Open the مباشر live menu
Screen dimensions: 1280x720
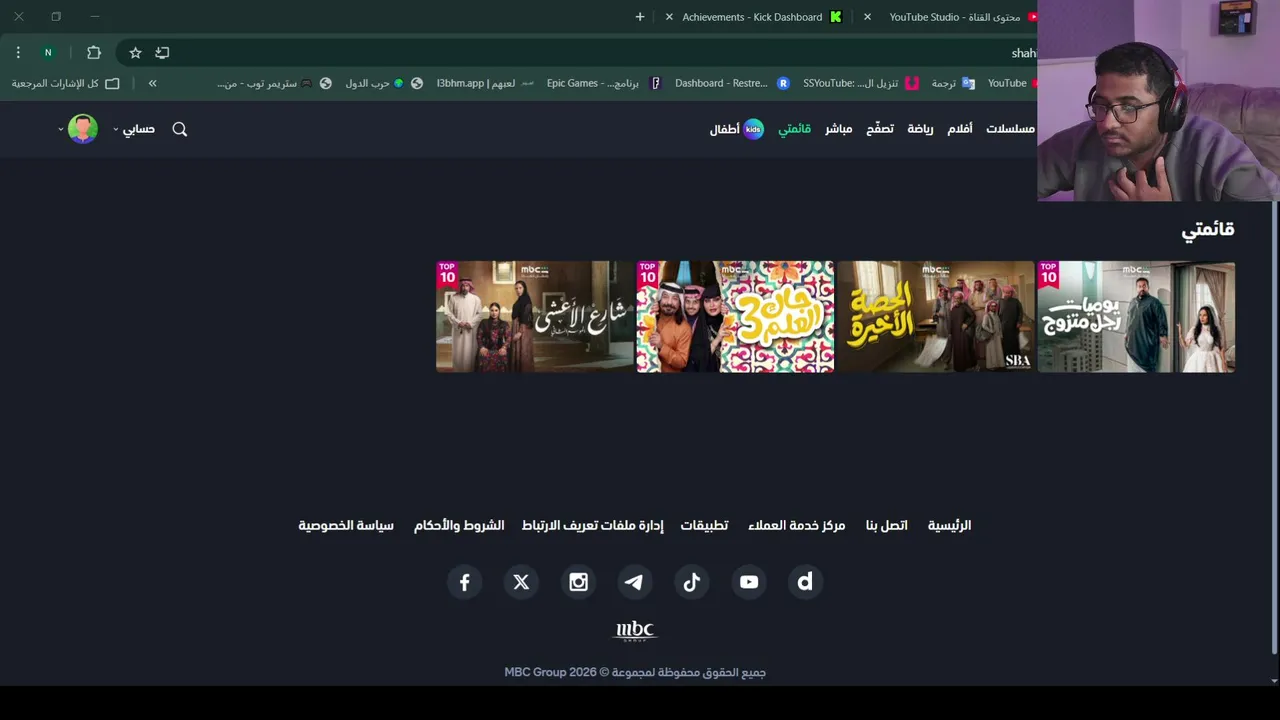839,129
